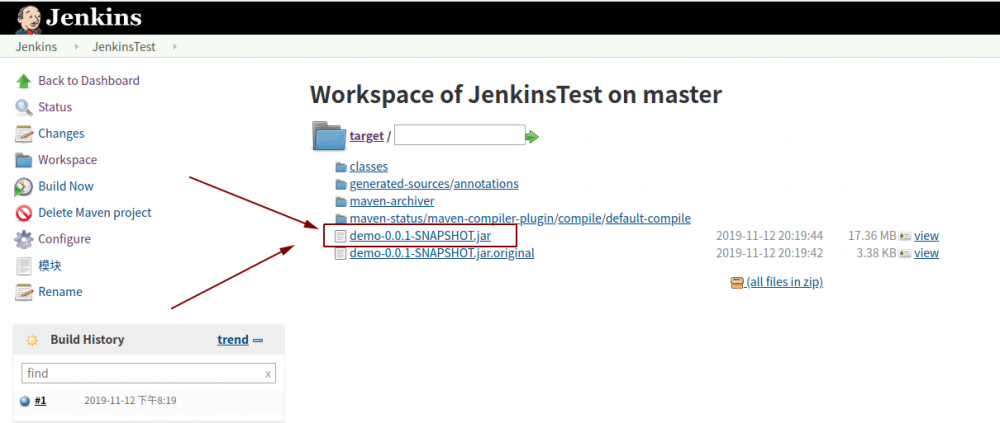Viewport: 1000px width, 423px height.
Task: Open the classes folder link
Action: pyautogui.click(x=369, y=167)
